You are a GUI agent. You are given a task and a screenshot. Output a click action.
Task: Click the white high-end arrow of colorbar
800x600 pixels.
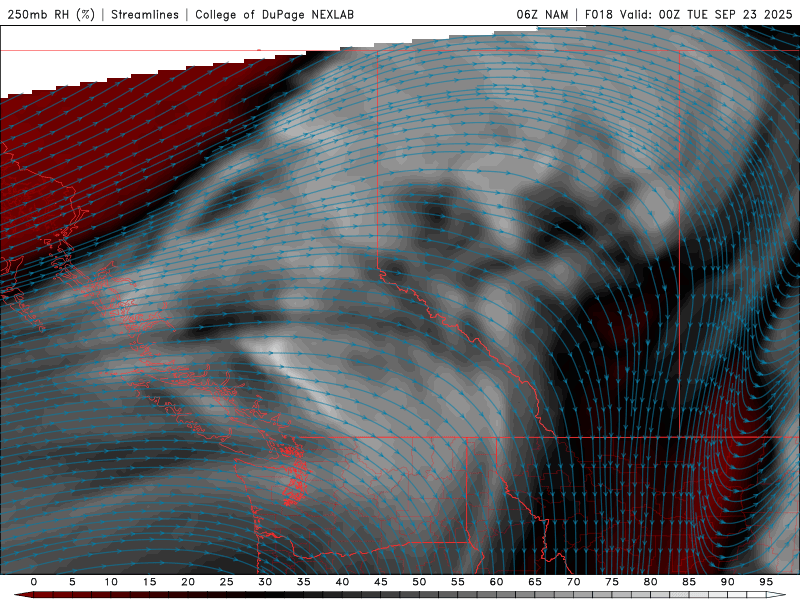pyautogui.click(x=777, y=595)
